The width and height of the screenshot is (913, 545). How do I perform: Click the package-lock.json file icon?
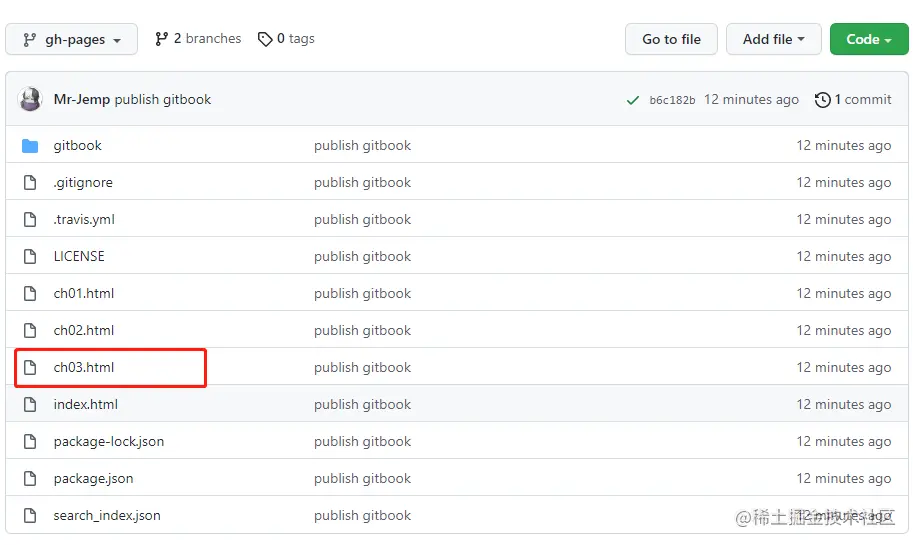(30, 442)
